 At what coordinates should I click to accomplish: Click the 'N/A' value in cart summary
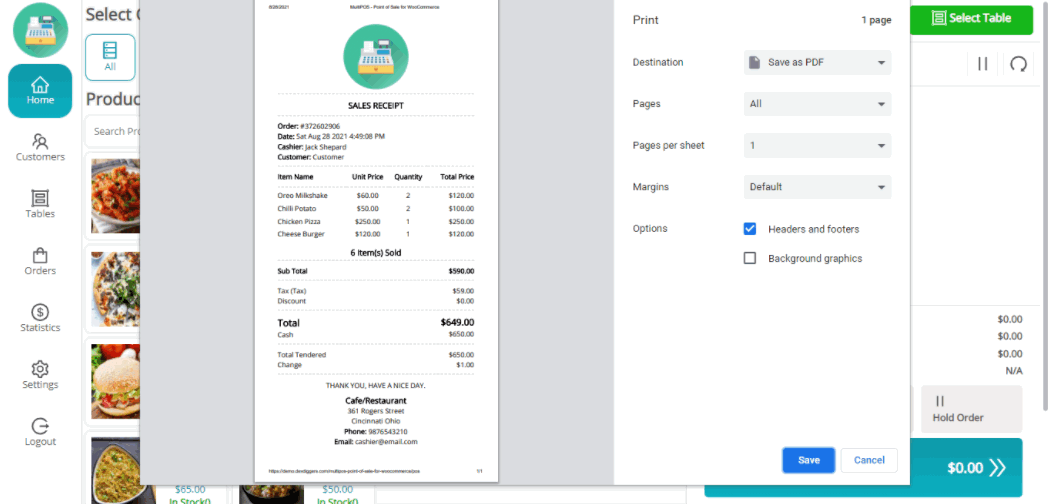(1014, 371)
